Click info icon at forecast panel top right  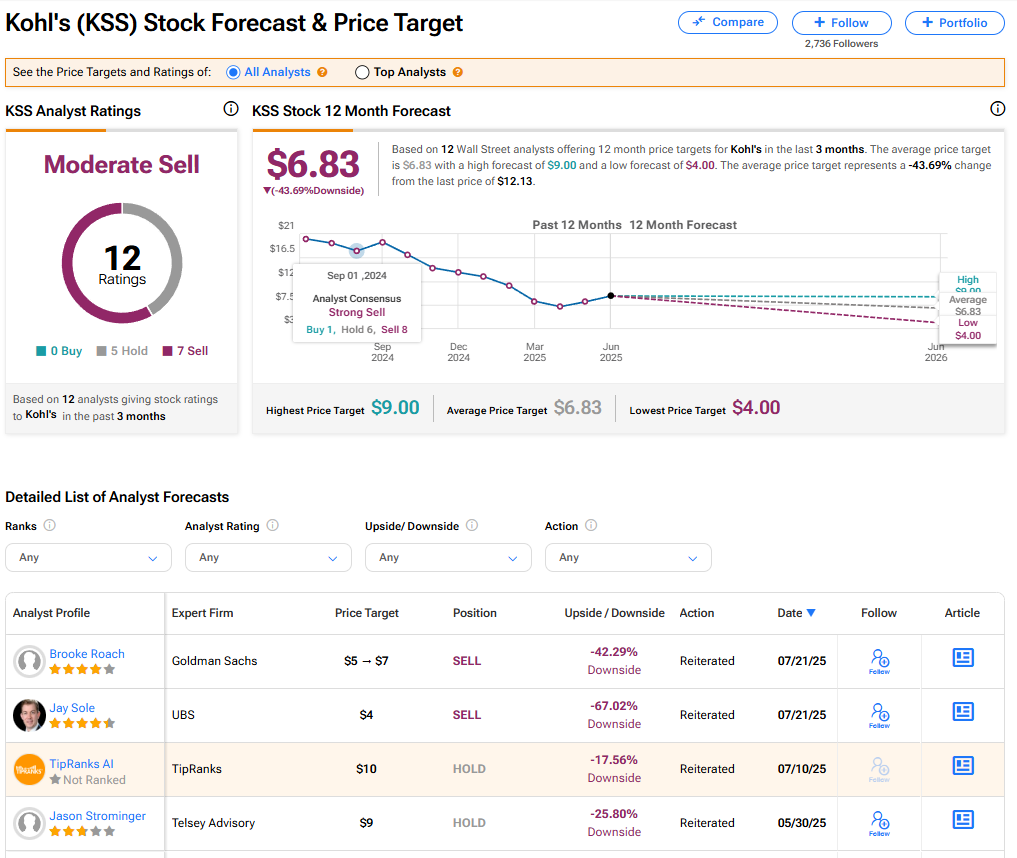point(997,109)
